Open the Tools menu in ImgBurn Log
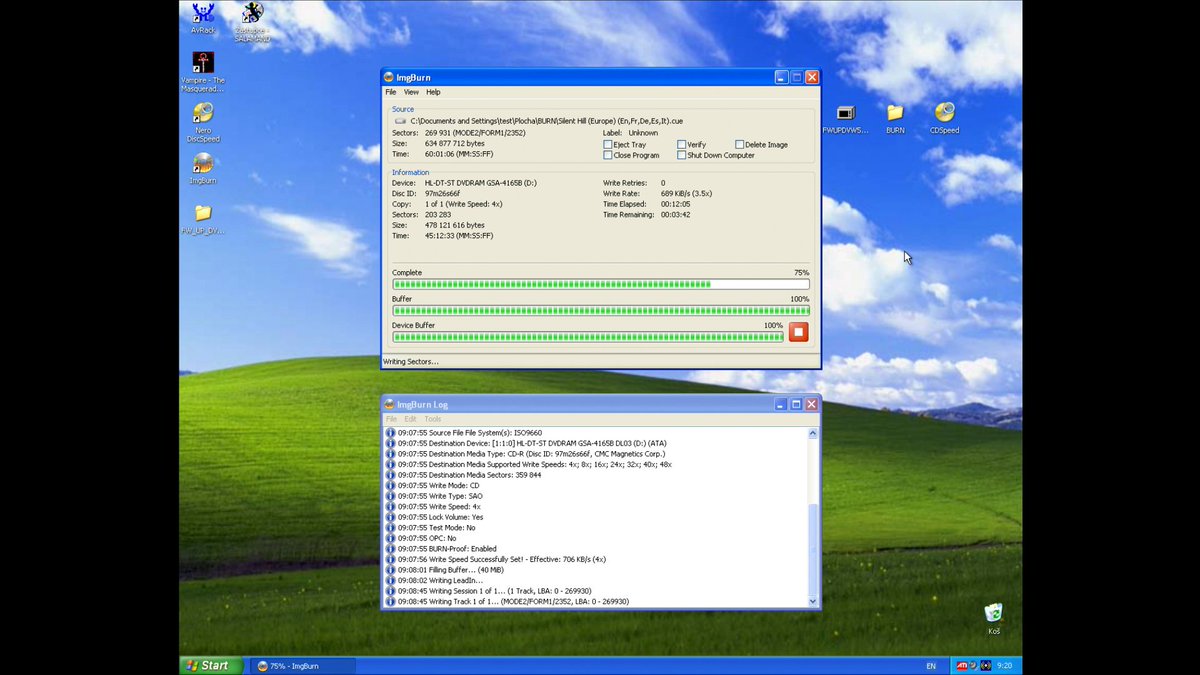Viewport: 1200px width, 675px height. 433,419
